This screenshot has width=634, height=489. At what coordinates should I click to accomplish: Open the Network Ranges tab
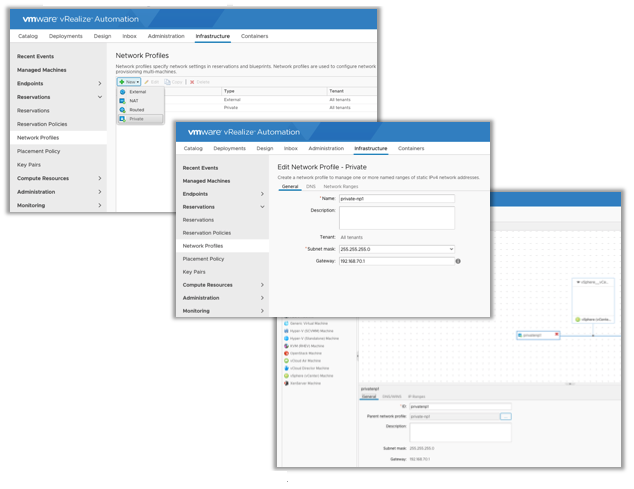[x=341, y=186]
